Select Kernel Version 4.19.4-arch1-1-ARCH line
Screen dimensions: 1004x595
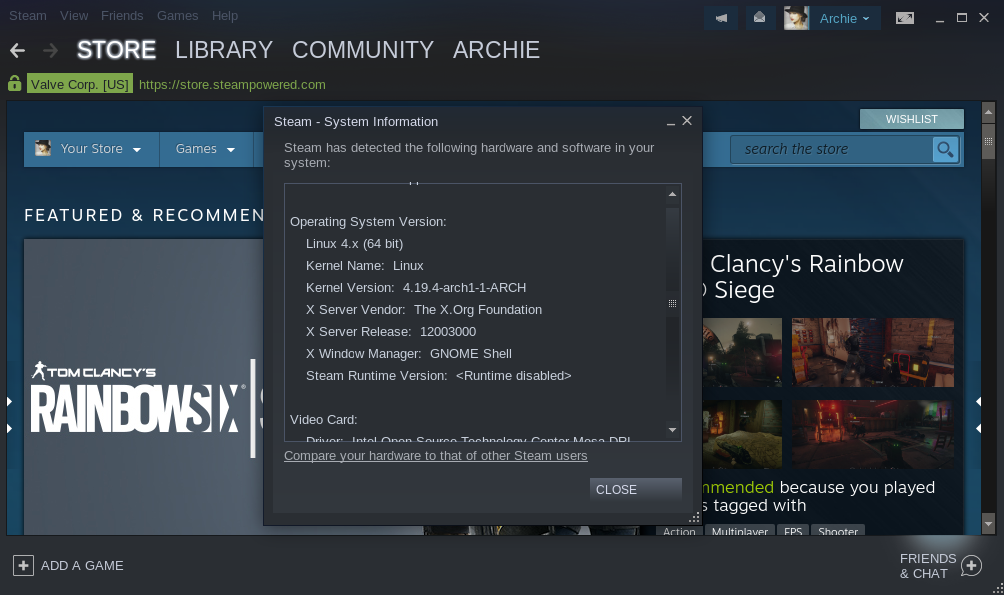click(x=416, y=288)
